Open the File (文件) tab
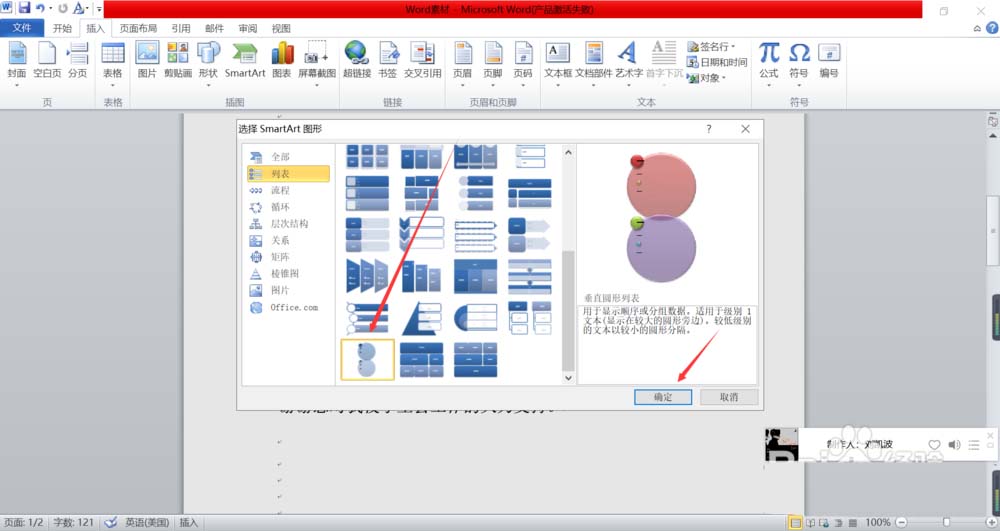1000x531 pixels. tap(22, 27)
